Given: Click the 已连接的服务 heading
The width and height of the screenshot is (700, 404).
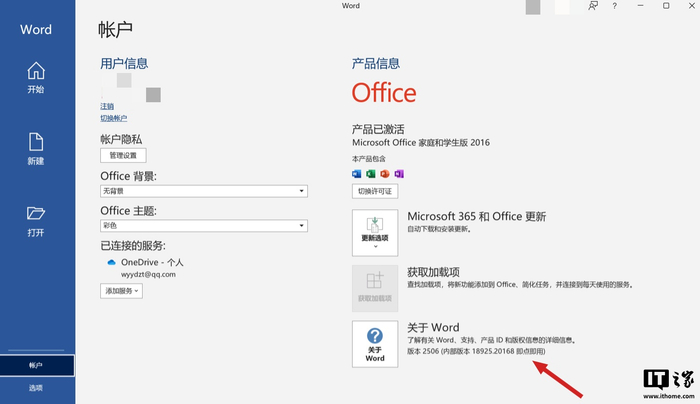Looking at the screenshot, I should point(133,246).
